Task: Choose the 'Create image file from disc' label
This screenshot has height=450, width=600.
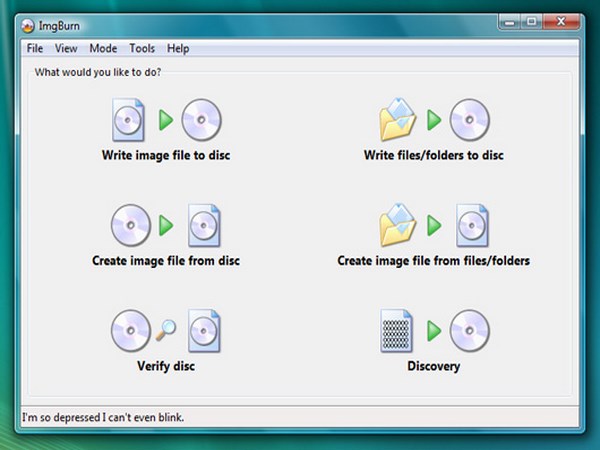Action: [166, 261]
